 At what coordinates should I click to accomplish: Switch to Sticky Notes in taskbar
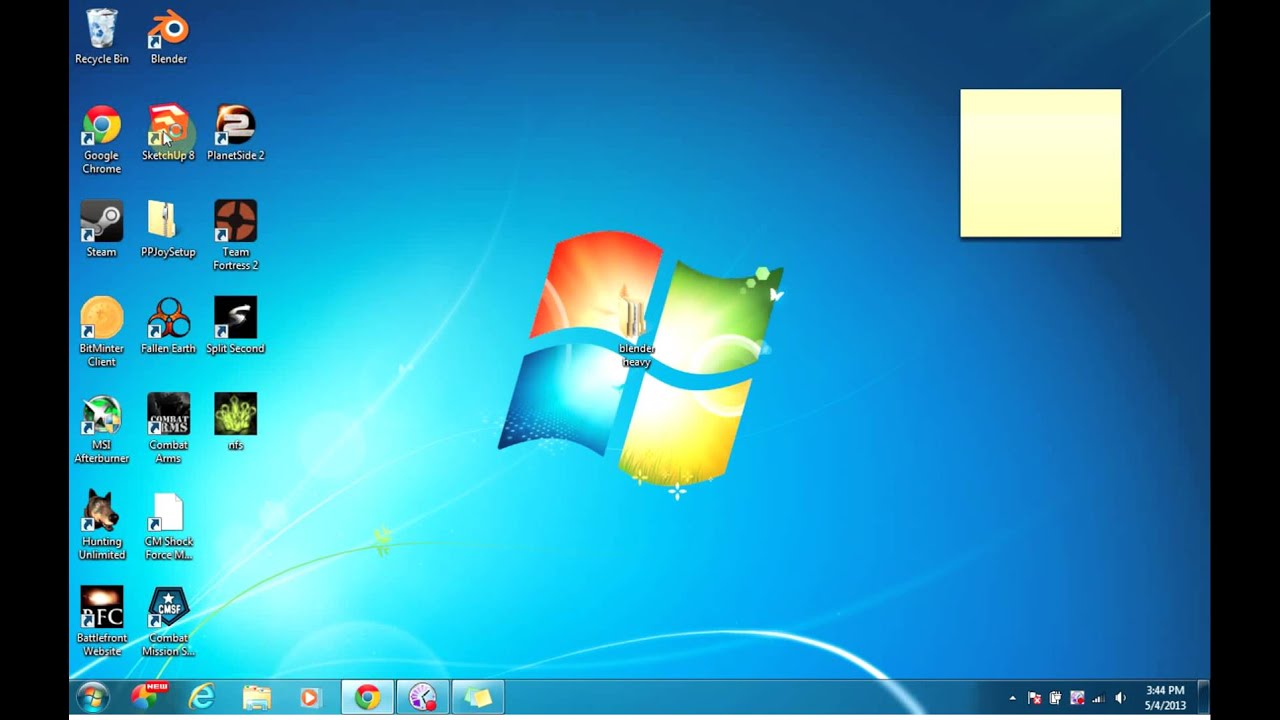[478, 698]
